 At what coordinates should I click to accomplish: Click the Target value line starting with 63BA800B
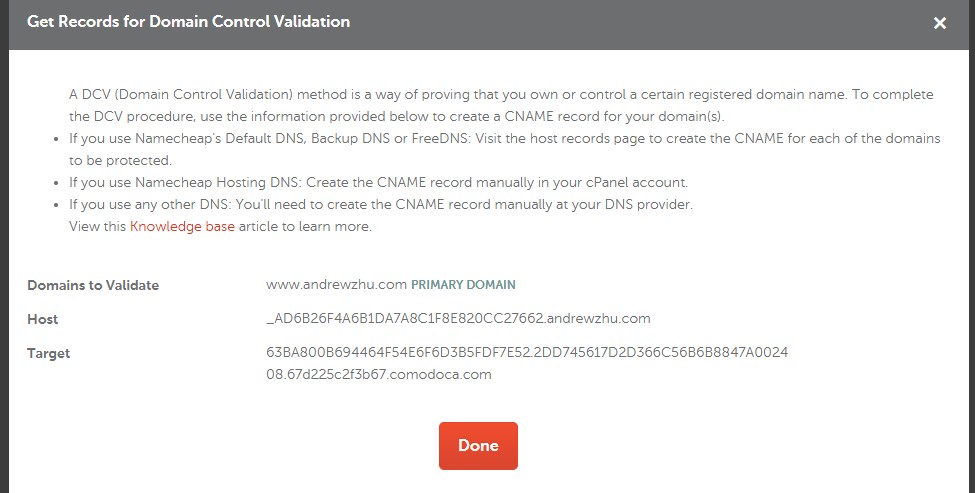pos(527,353)
